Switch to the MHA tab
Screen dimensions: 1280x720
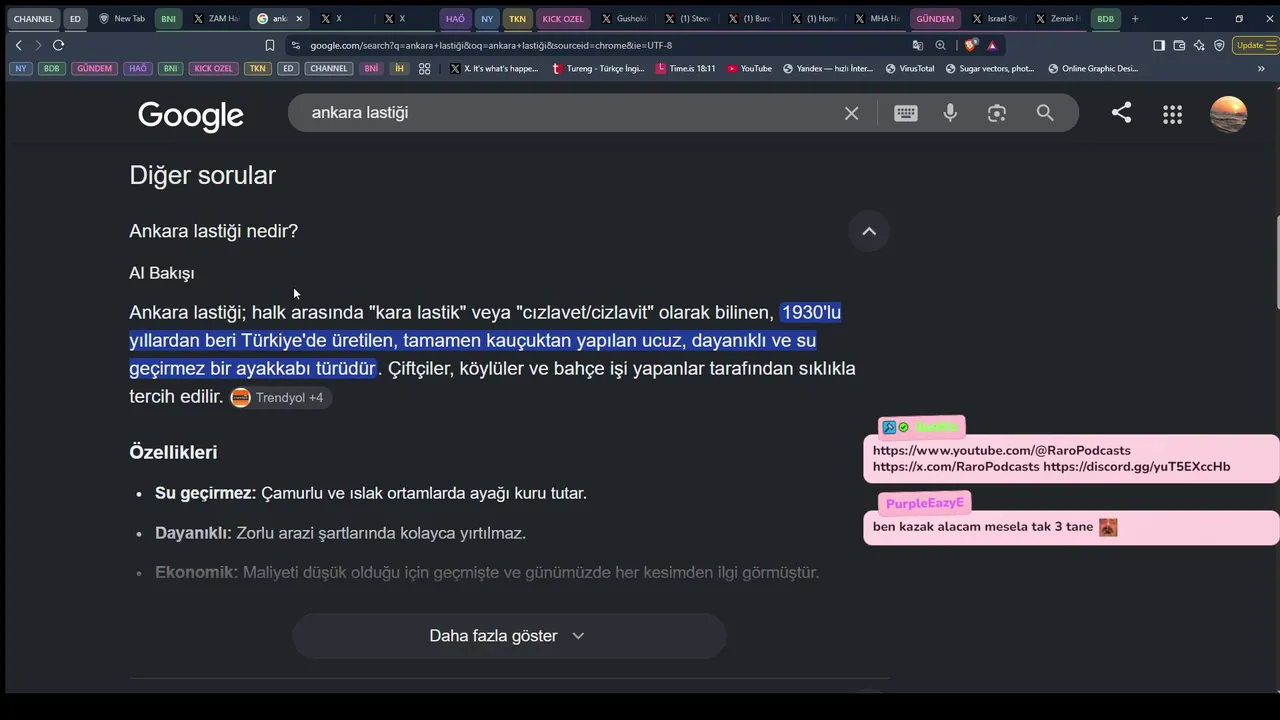[x=878, y=18]
